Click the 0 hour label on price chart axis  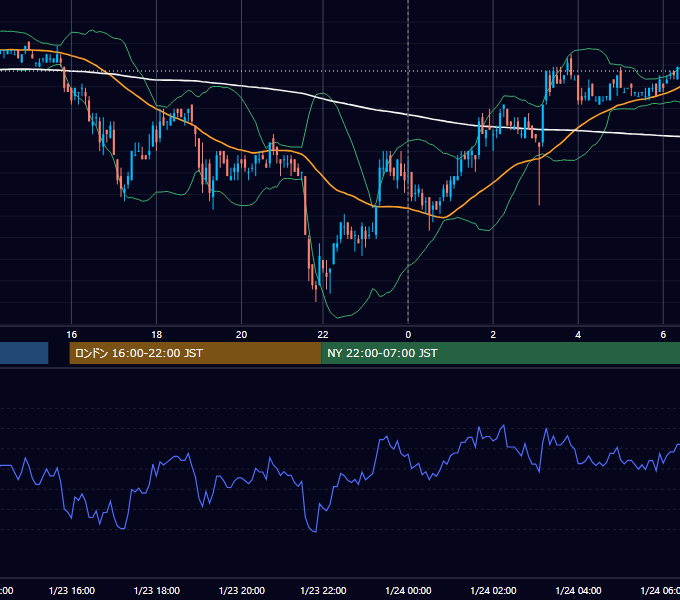(408, 335)
